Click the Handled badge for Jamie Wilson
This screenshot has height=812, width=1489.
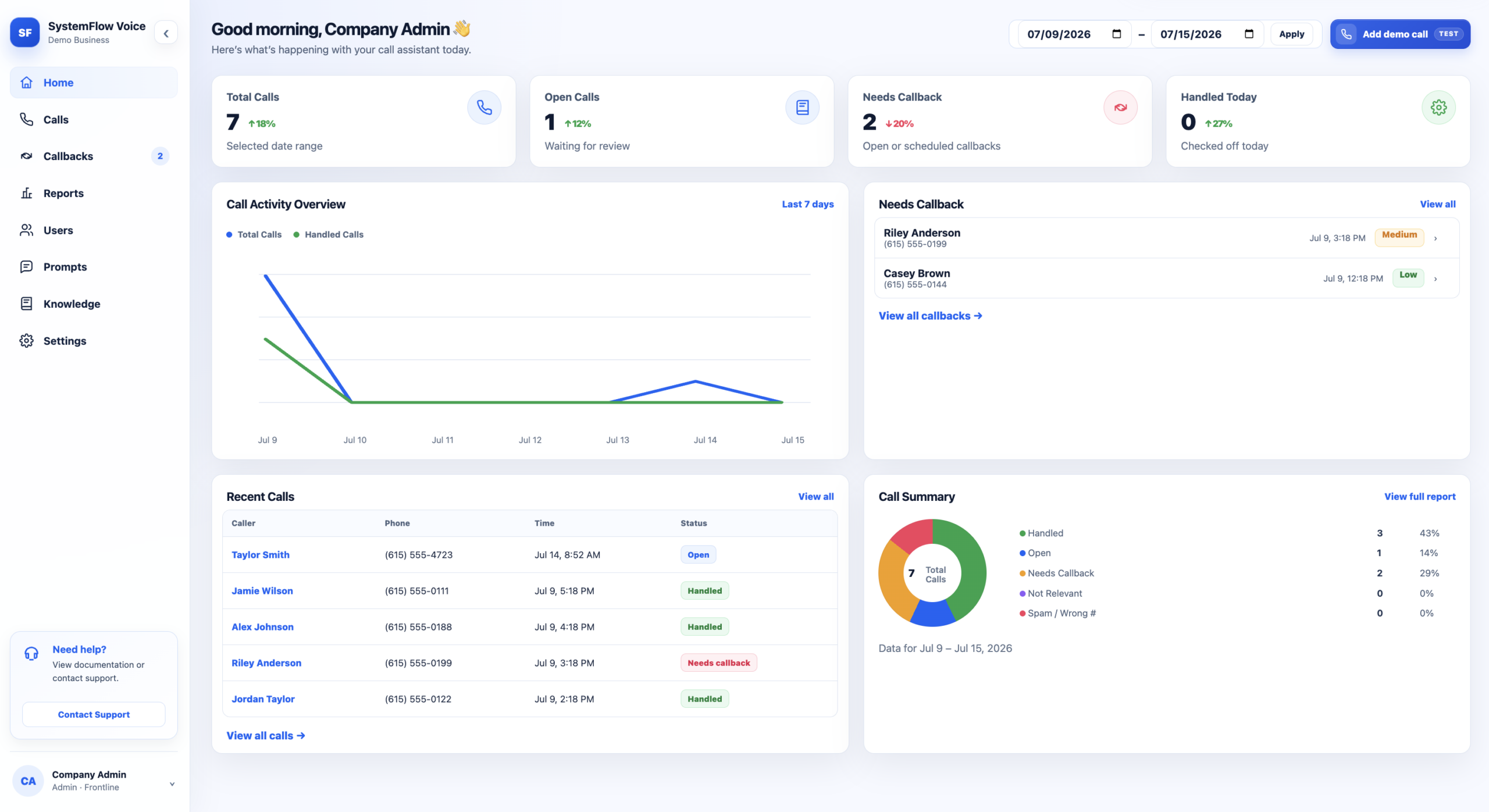[704, 591]
